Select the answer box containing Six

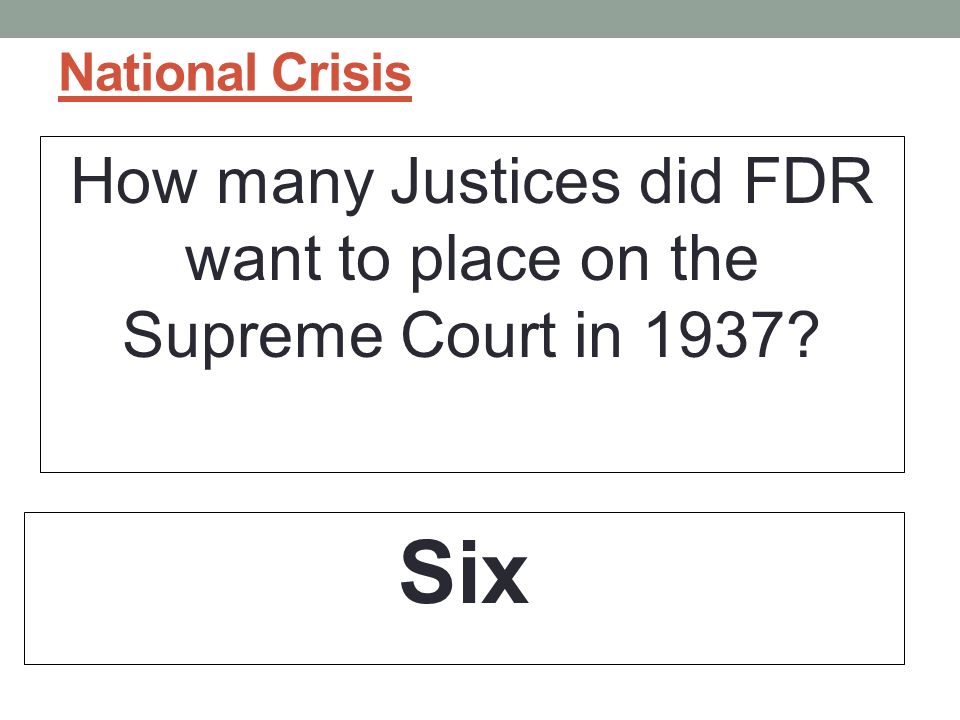(x=464, y=588)
